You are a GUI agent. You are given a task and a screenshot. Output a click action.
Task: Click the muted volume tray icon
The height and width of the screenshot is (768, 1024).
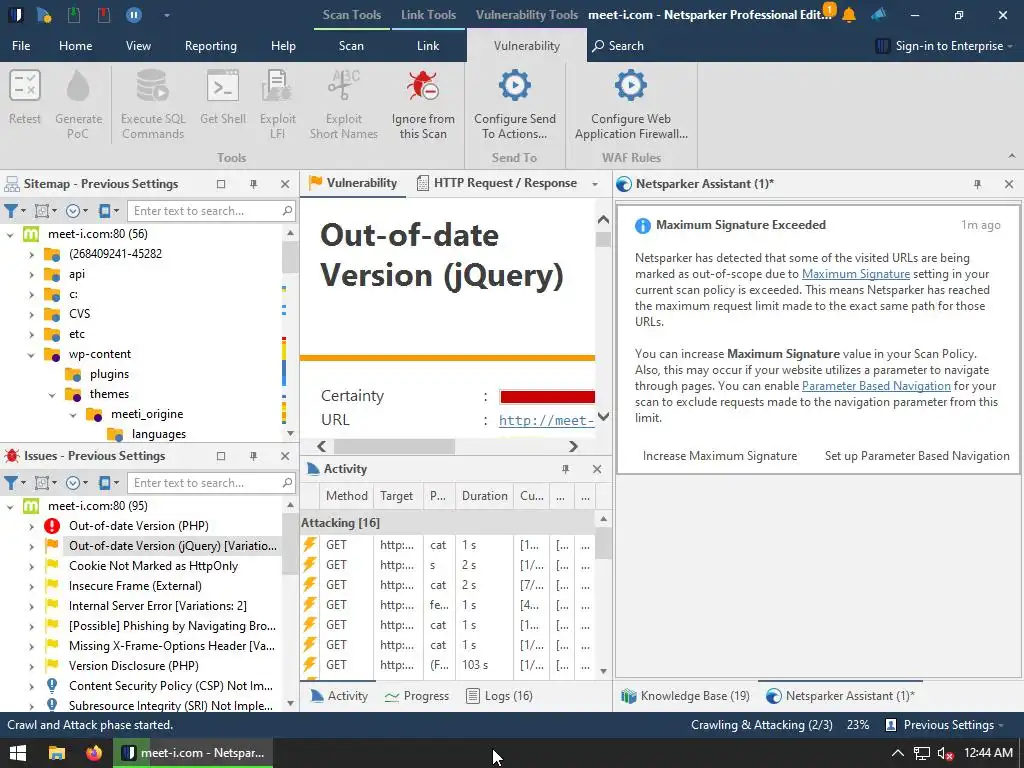(945, 753)
